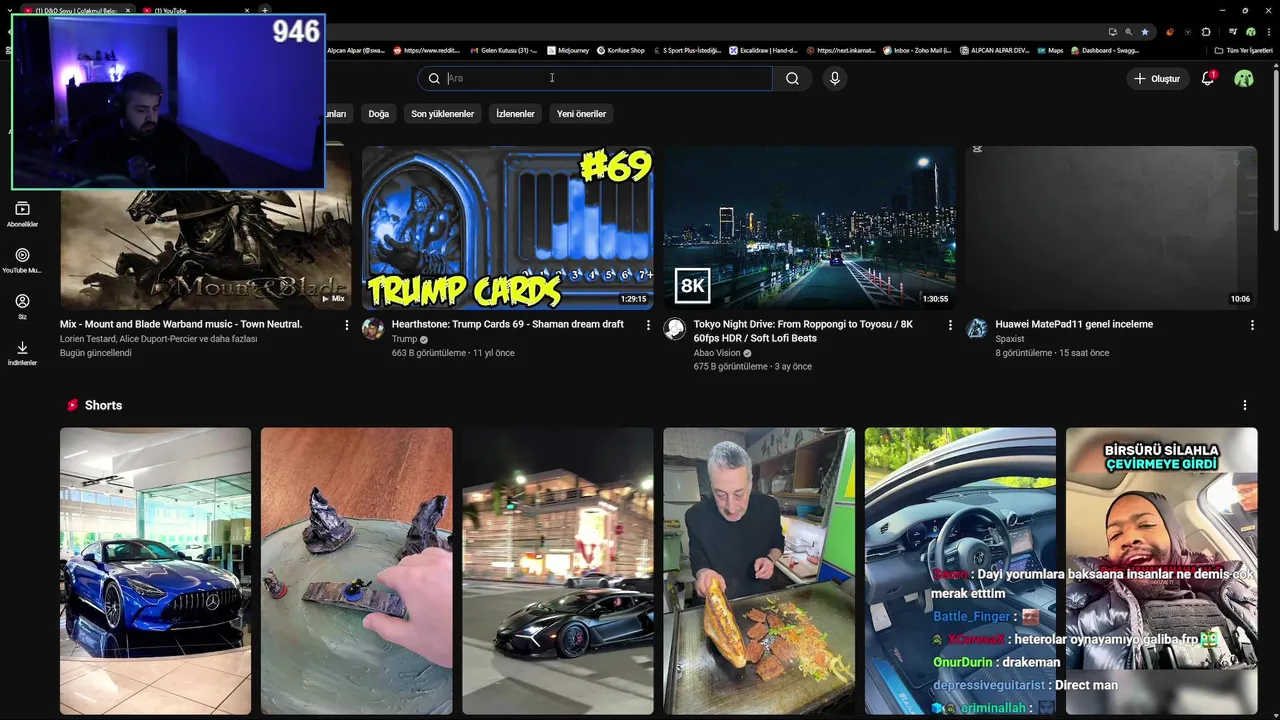Open the Chrome three-dot menu
The height and width of the screenshot is (720, 1280).
[x=1268, y=32]
